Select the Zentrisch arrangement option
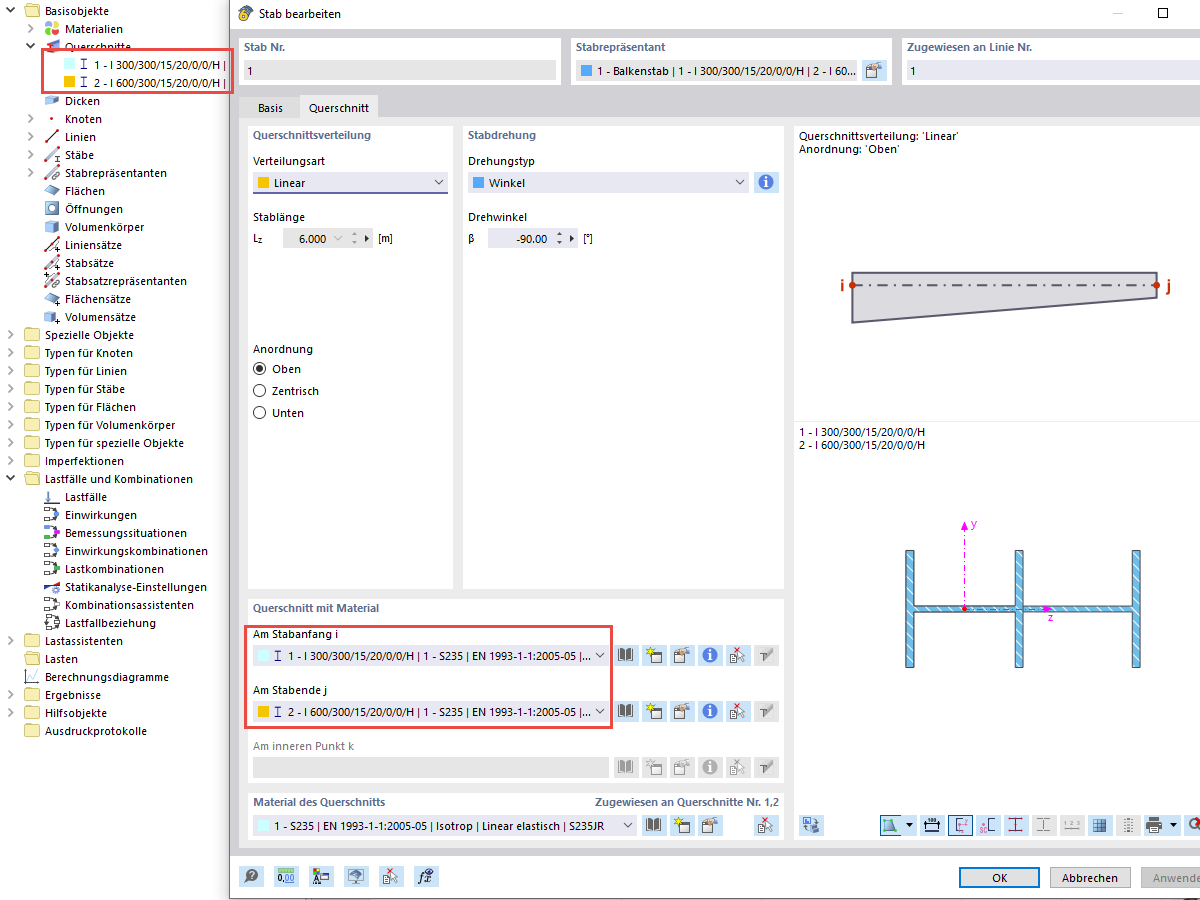 pyautogui.click(x=260, y=391)
